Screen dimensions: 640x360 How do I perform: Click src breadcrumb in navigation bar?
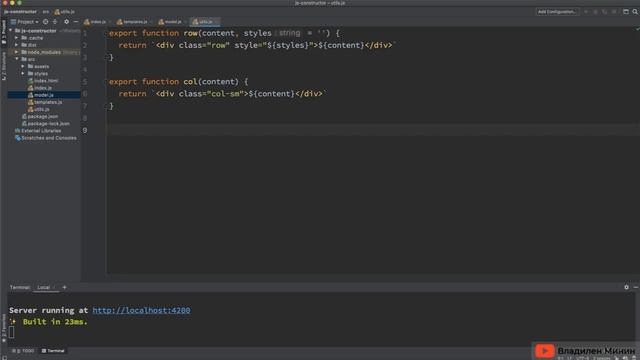[x=45, y=12]
